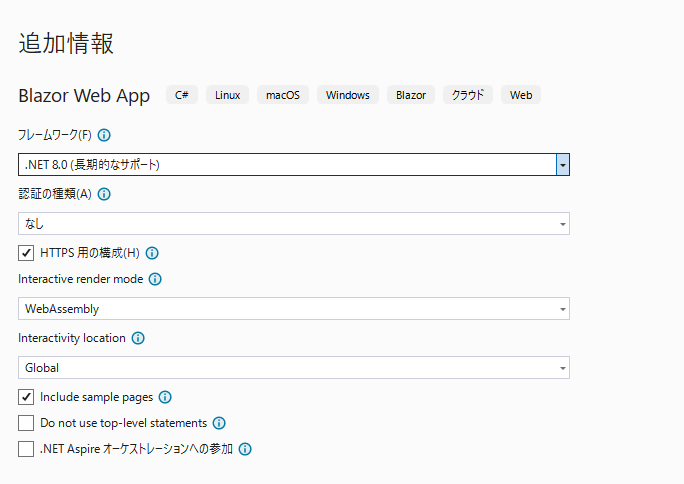684x484 pixels.
Task: Open the 認証の種類 dropdown showing なし
Action: click(x=294, y=224)
